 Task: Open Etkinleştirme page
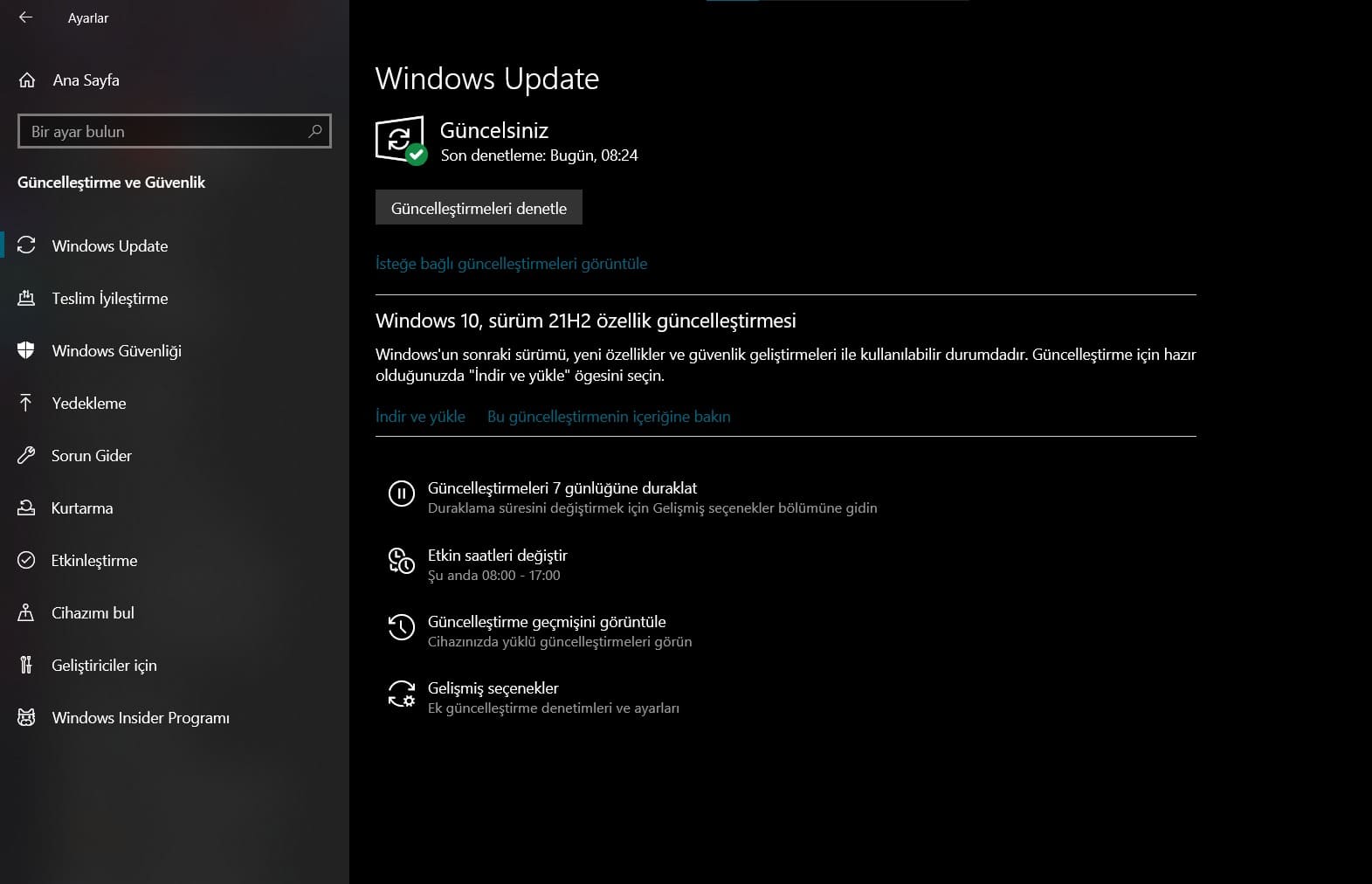pyautogui.click(x=94, y=560)
